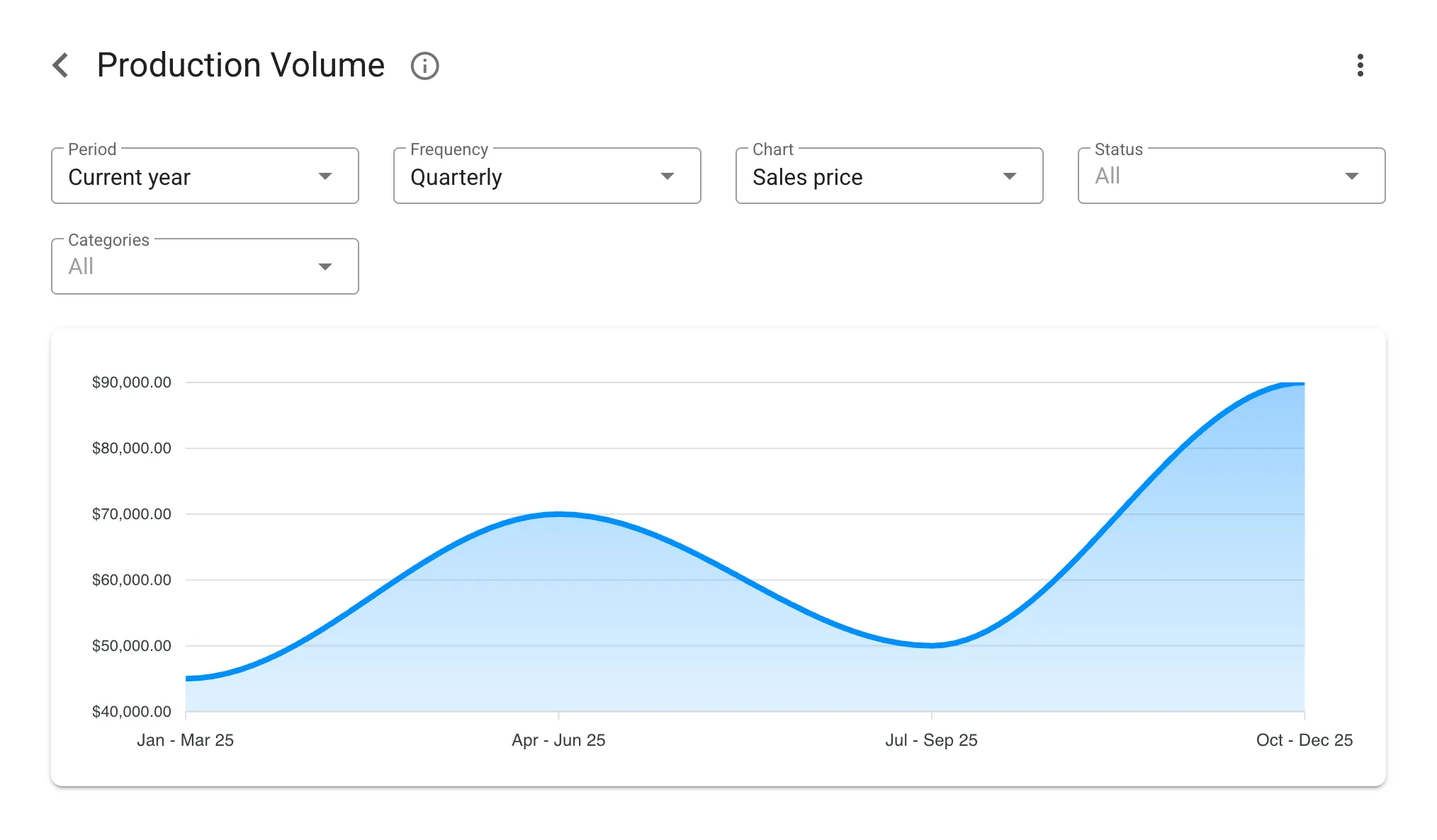Open the Status filter set to All
Screen dimensions: 1437x840
coord(1231,176)
